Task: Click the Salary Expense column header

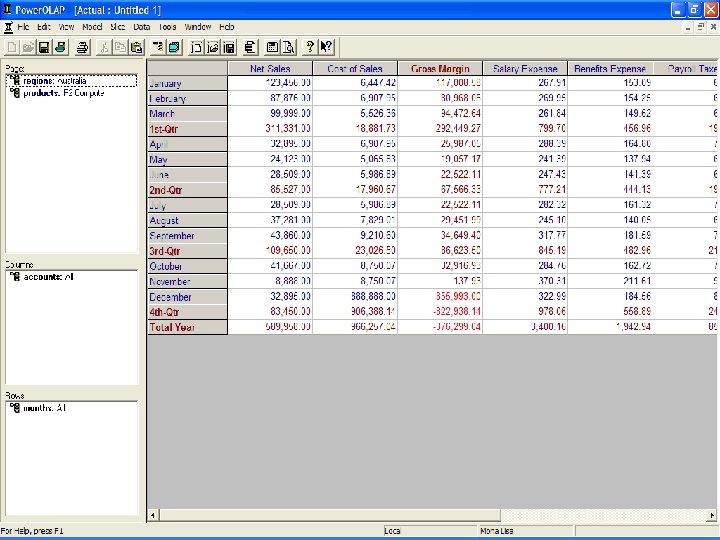Action: [x=525, y=68]
